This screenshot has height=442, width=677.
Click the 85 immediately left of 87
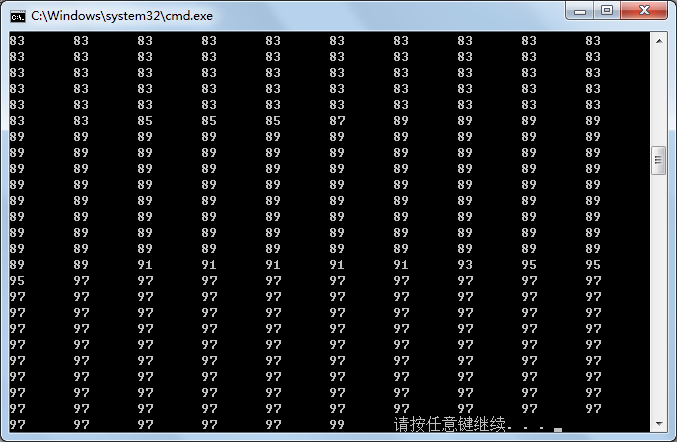click(273, 121)
